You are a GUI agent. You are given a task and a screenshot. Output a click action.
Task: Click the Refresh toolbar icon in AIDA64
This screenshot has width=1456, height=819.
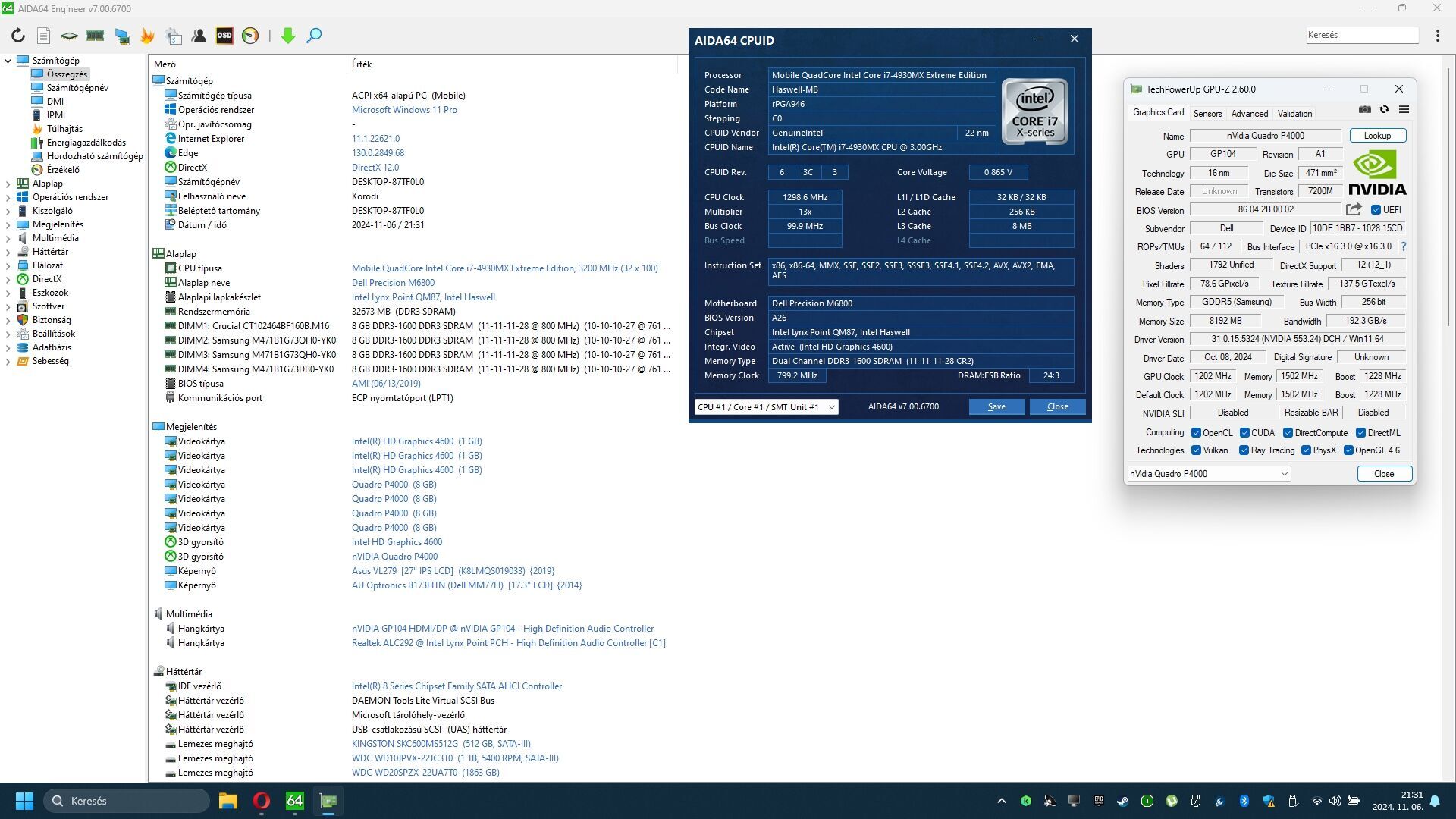click(x=18, y=36)
